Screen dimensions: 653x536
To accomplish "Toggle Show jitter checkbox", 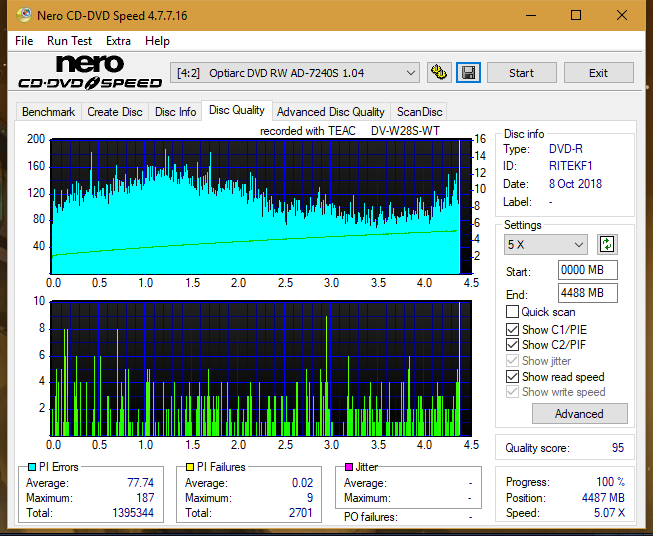I will [512, 361].
